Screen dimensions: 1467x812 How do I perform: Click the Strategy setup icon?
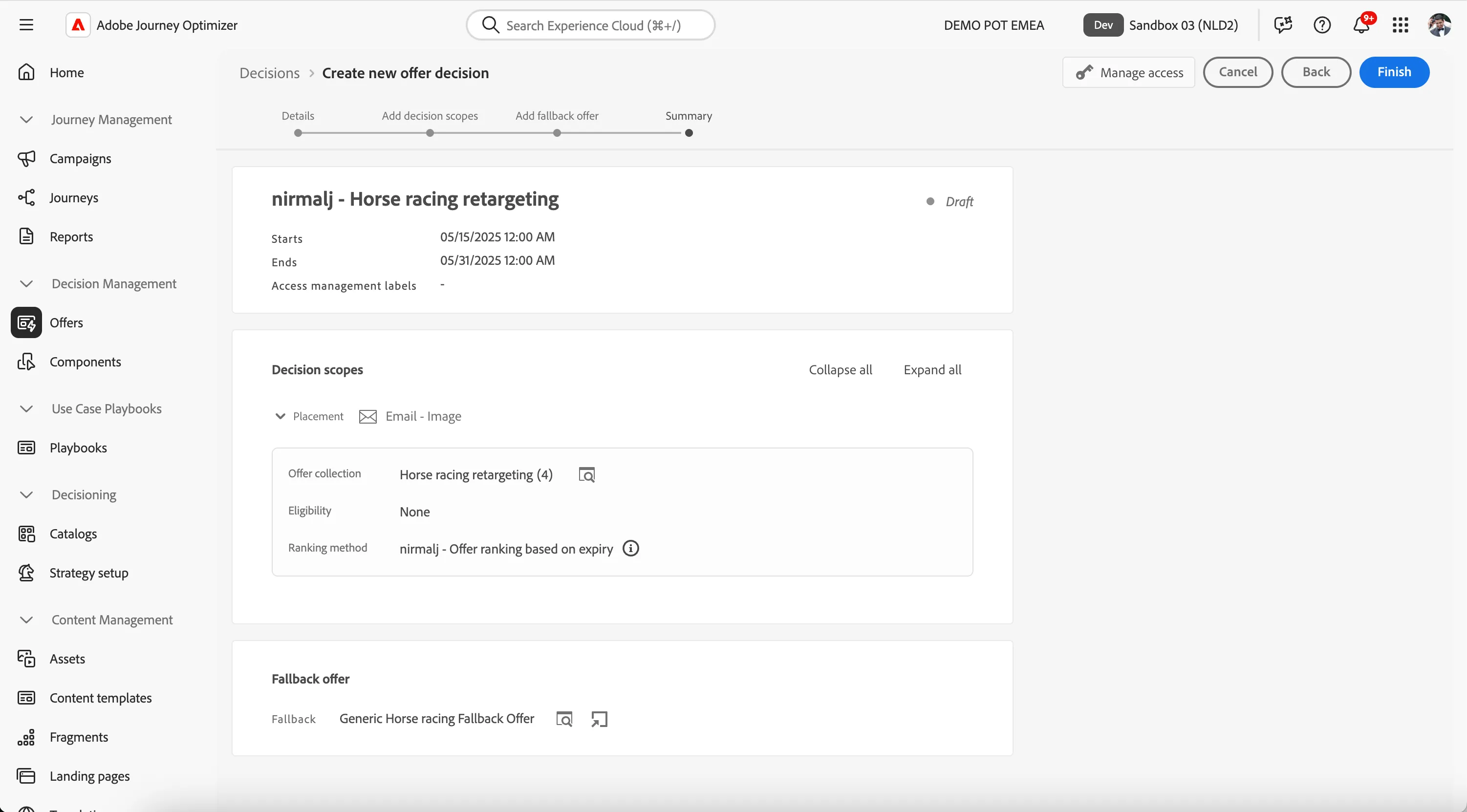point(26,573)
